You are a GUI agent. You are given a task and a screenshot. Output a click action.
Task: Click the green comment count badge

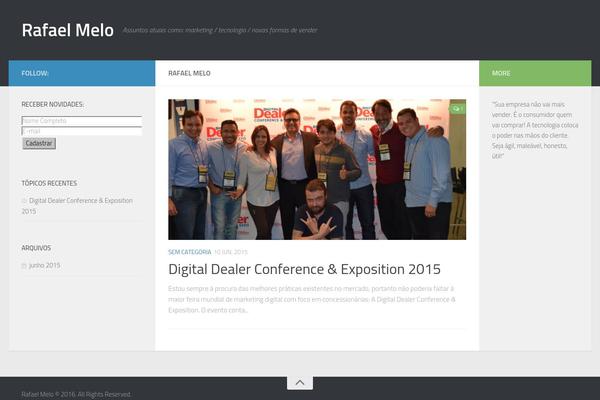tap(457, 109)
